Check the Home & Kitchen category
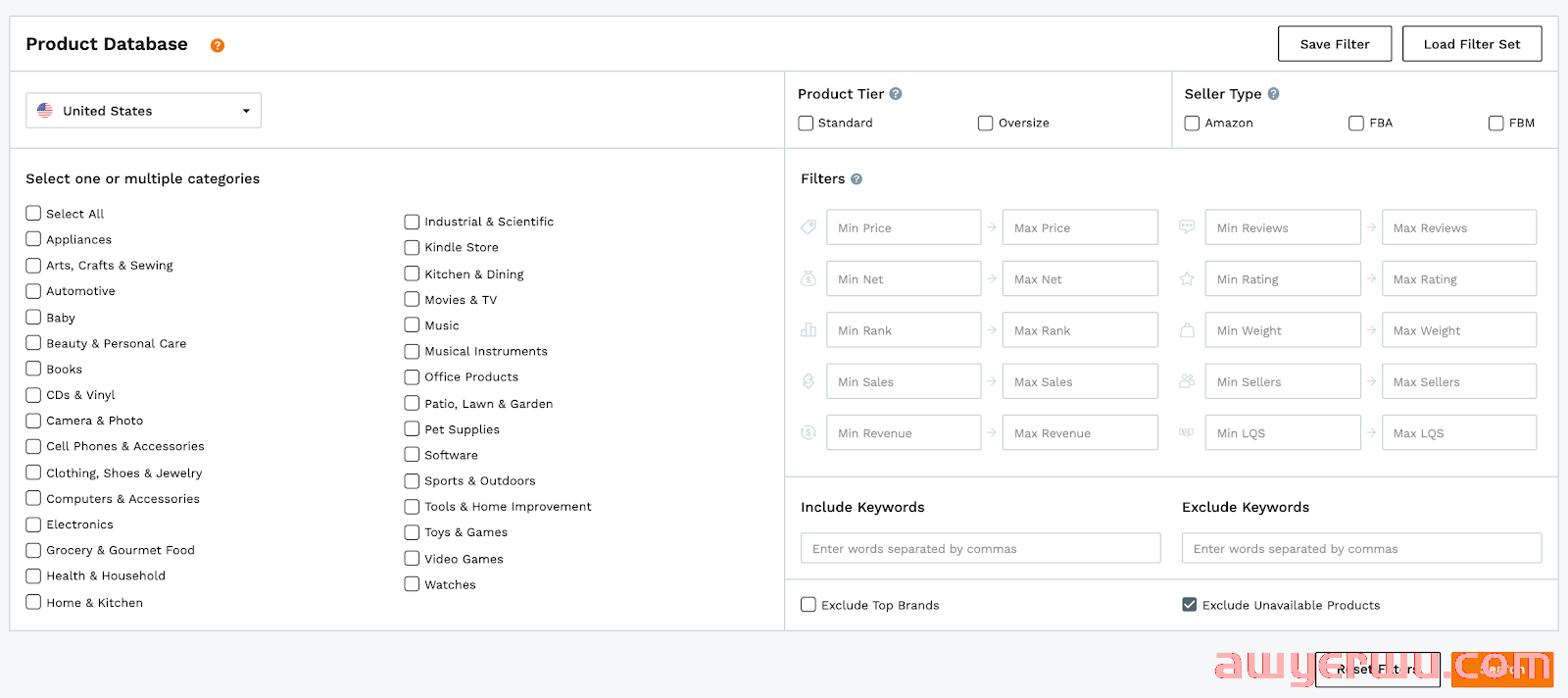Image resolution: width=1568 pixels, height=698 pixels. (x=33, y=602)
